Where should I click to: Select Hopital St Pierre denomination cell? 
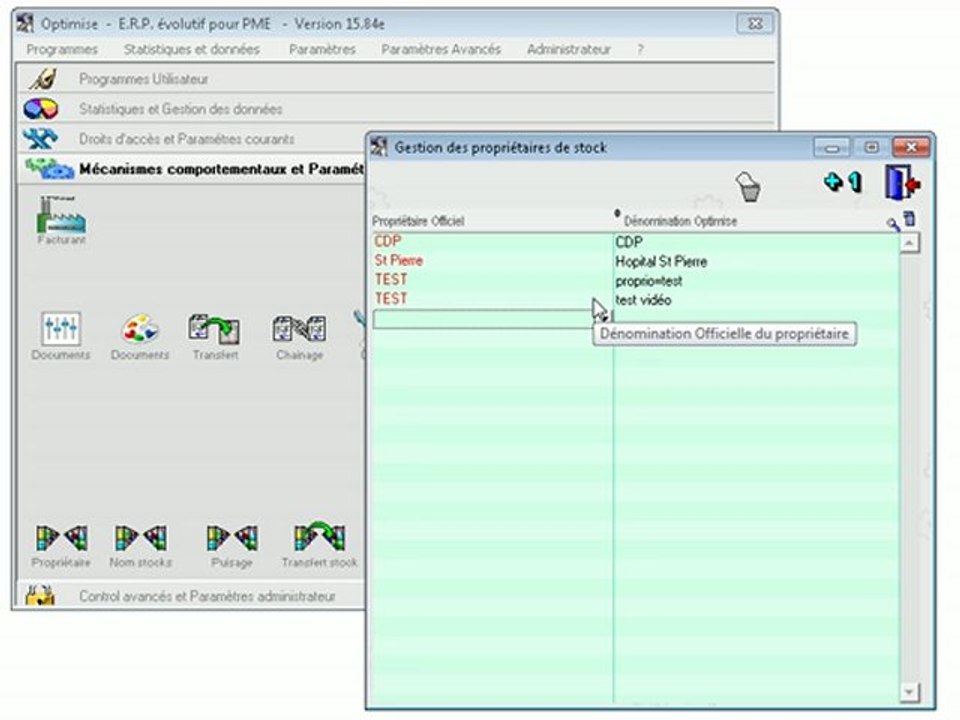coord(757,261)
